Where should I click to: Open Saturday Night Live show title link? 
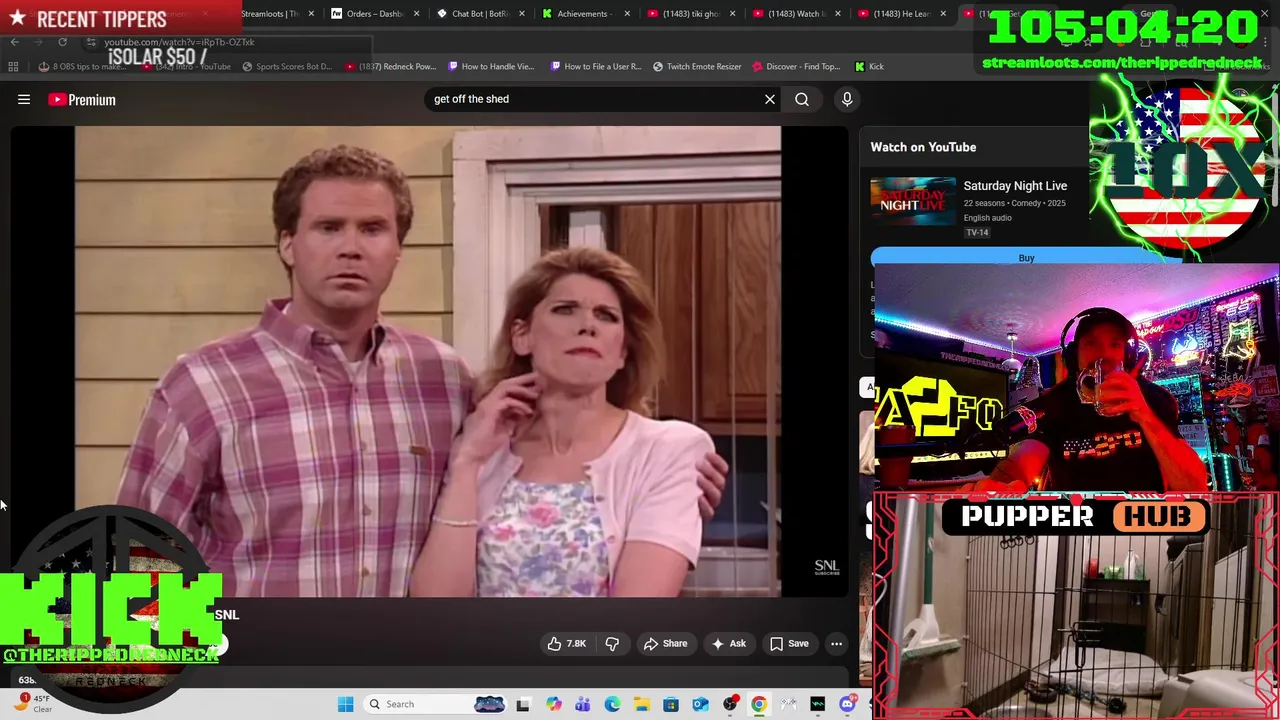(1015, 186)
